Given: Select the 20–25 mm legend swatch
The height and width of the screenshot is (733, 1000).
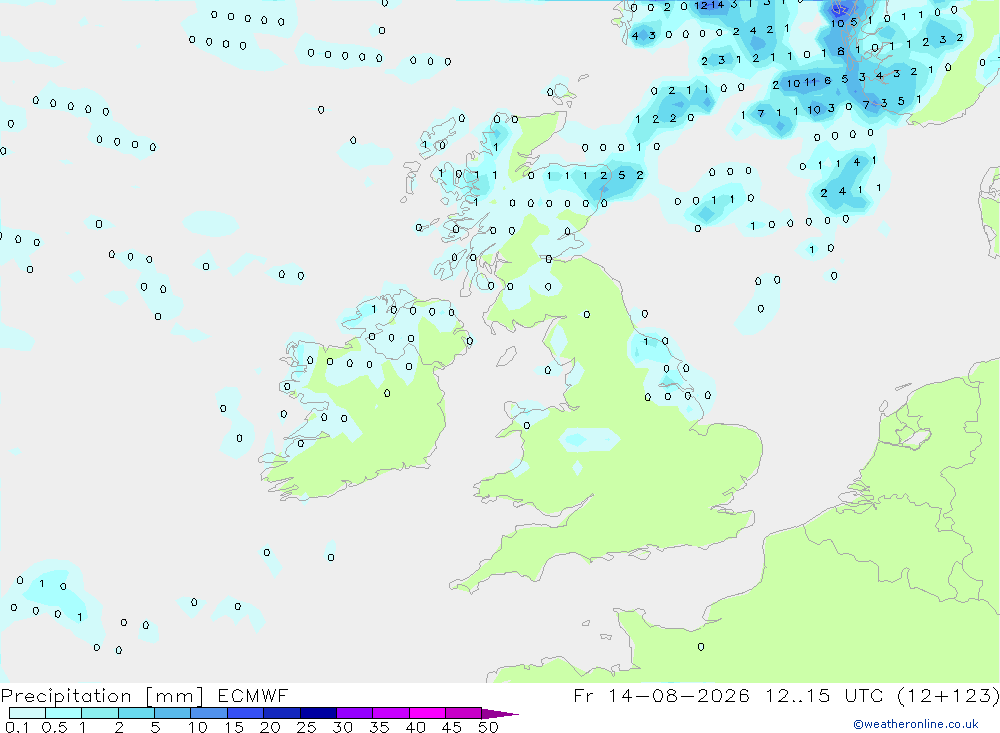Looking at the screenshot, I should (282, 713).
